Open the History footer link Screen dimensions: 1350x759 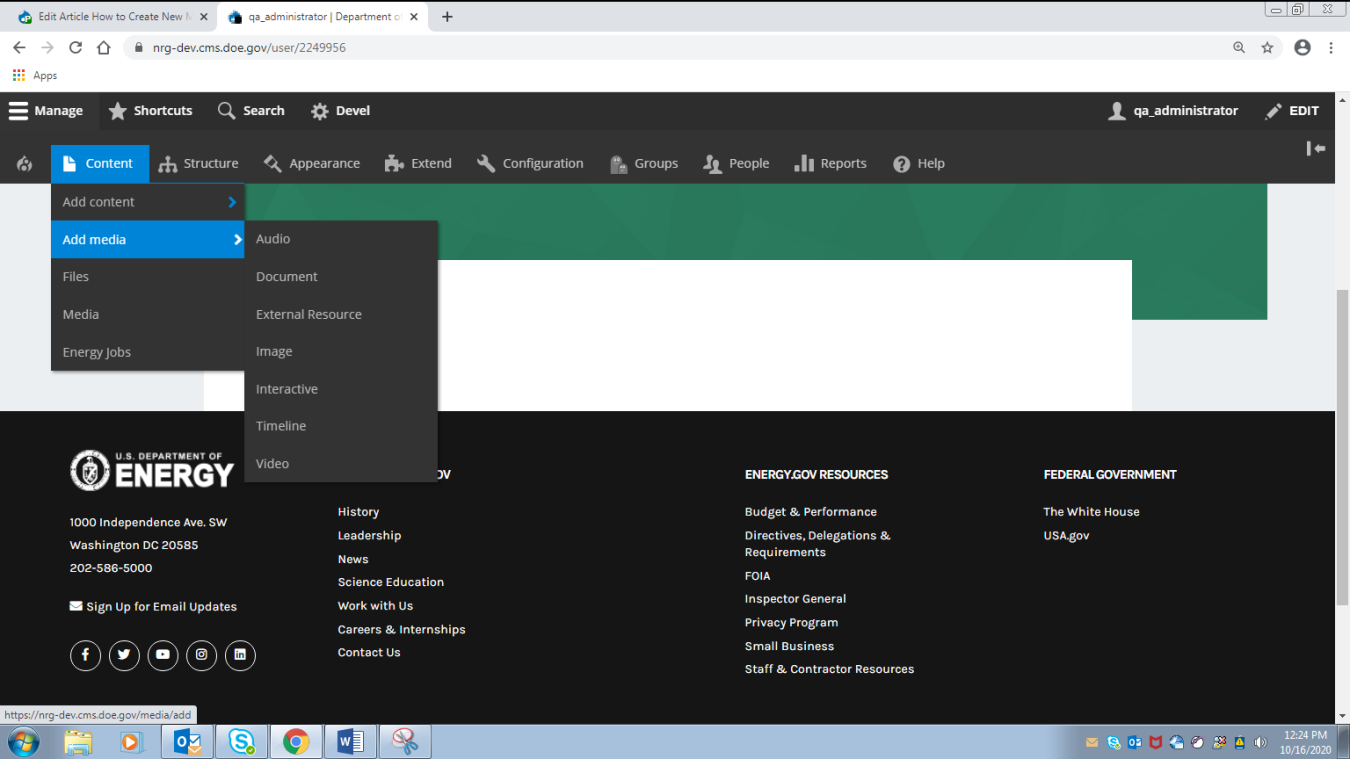(x=358, y=512)
